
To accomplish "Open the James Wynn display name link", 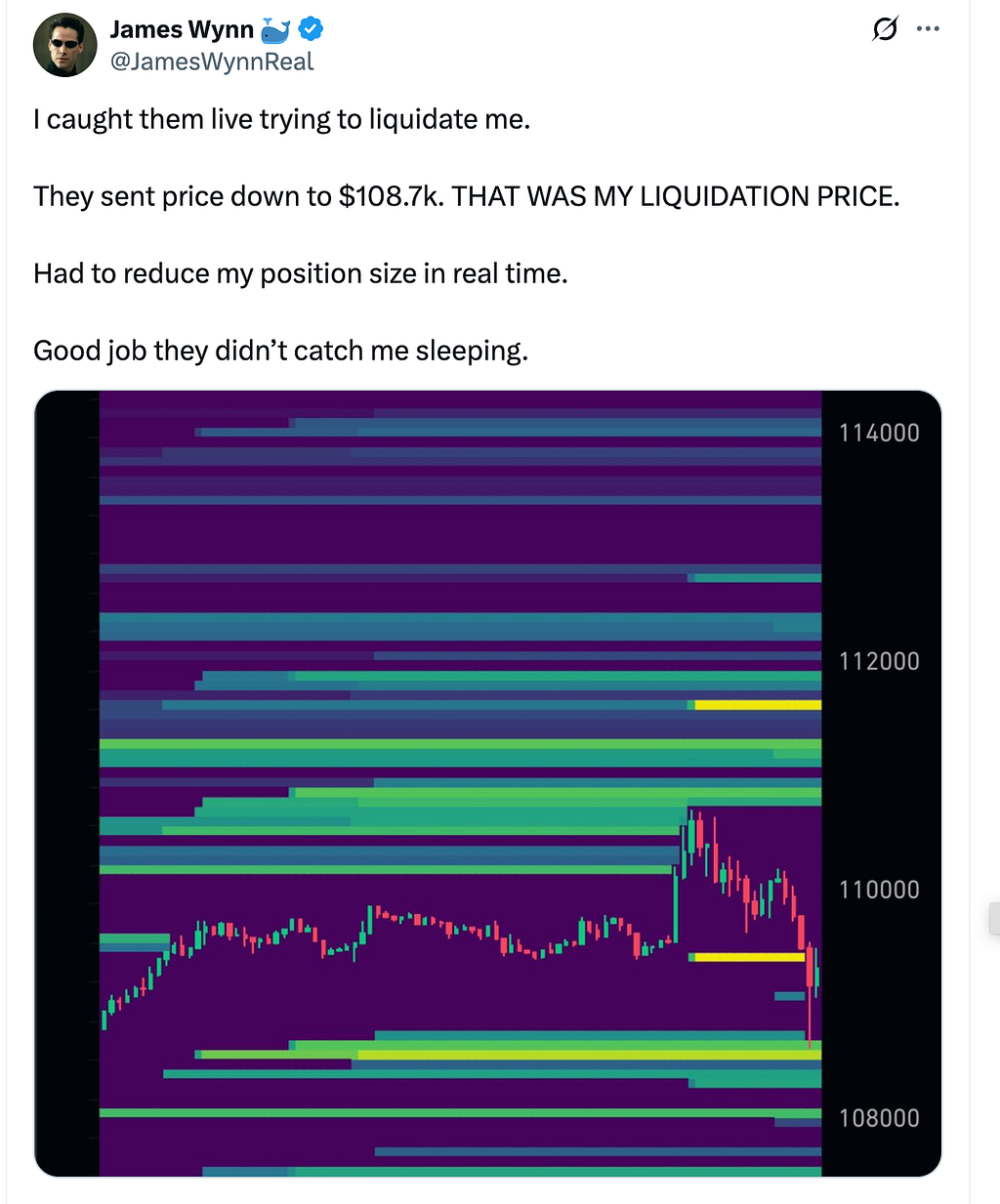I will (182, 29).
